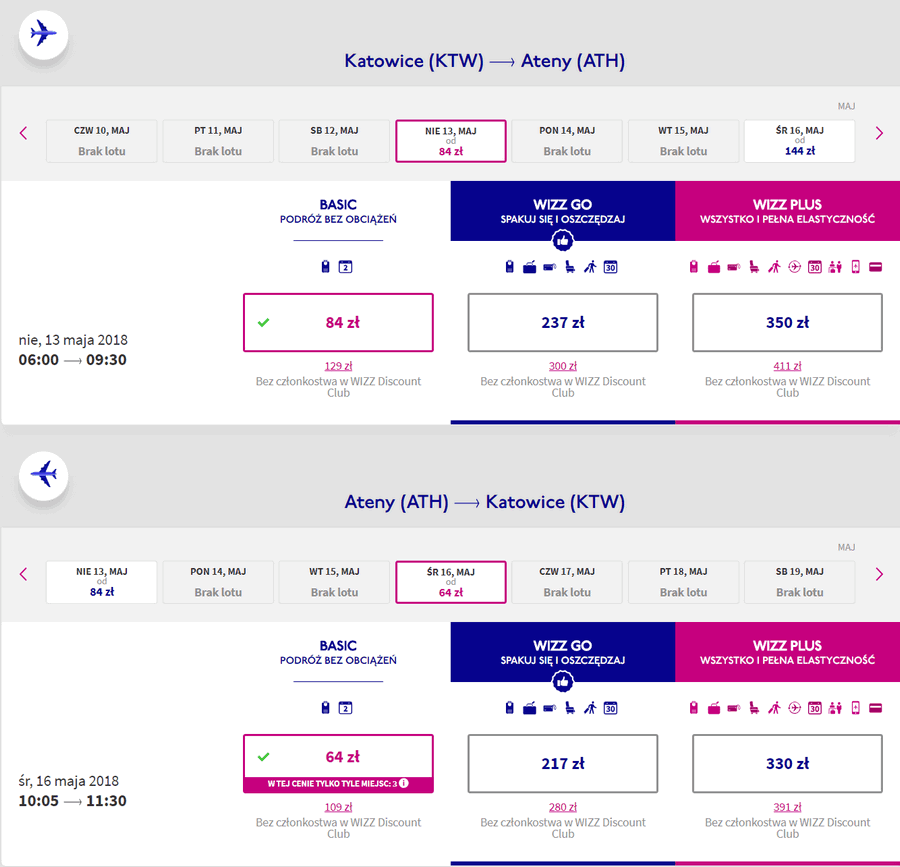
Task: Open the 129 zł non-member price link
Action: (x=338, y=366)
